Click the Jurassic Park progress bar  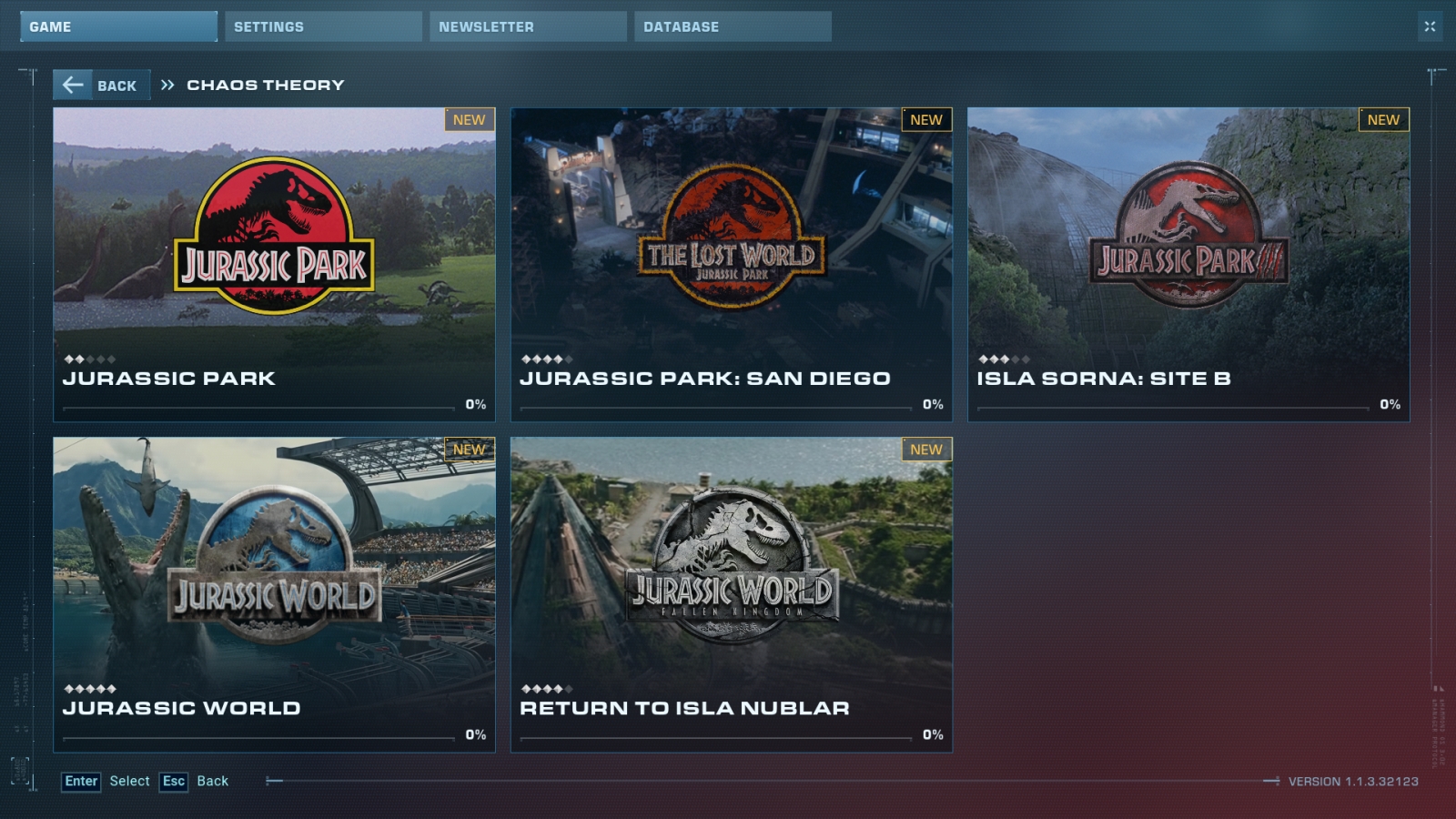[258, 409]
